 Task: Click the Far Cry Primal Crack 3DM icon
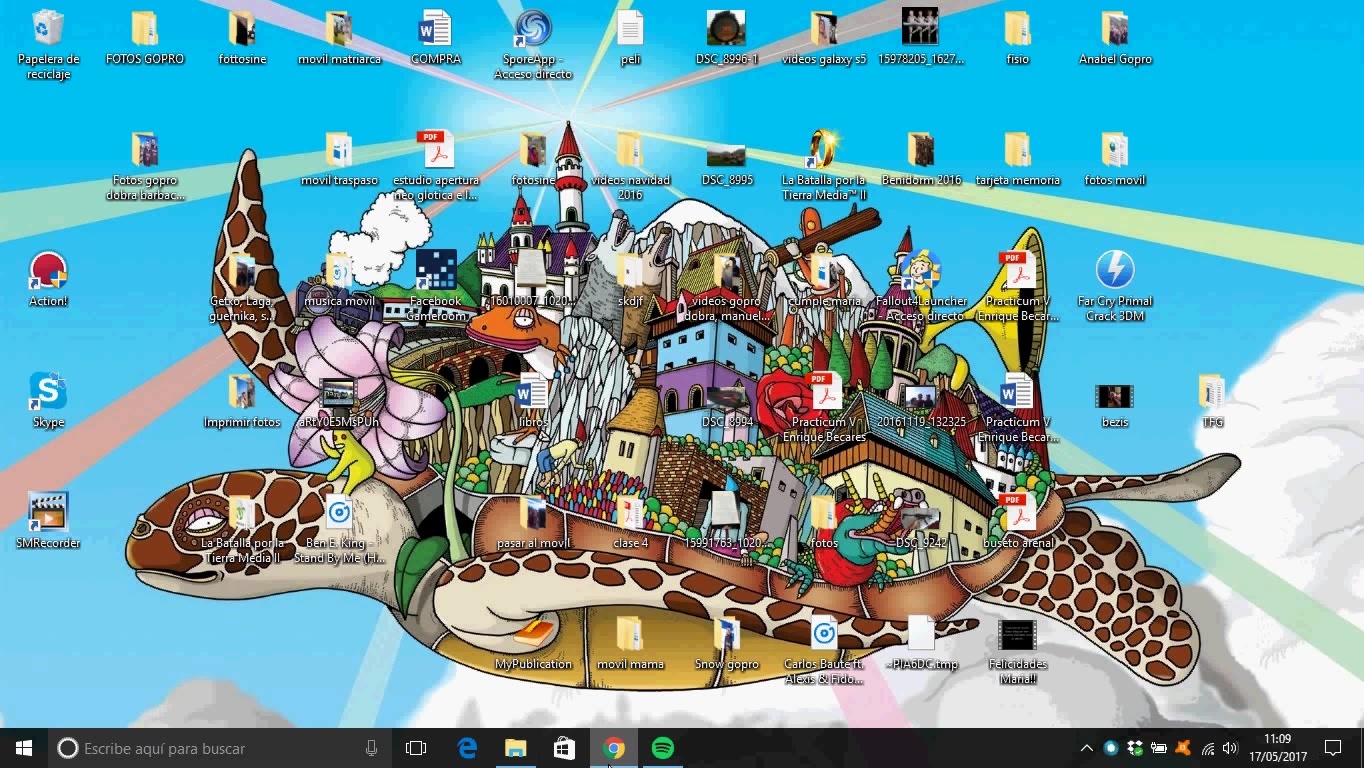tap(1114, 271)
